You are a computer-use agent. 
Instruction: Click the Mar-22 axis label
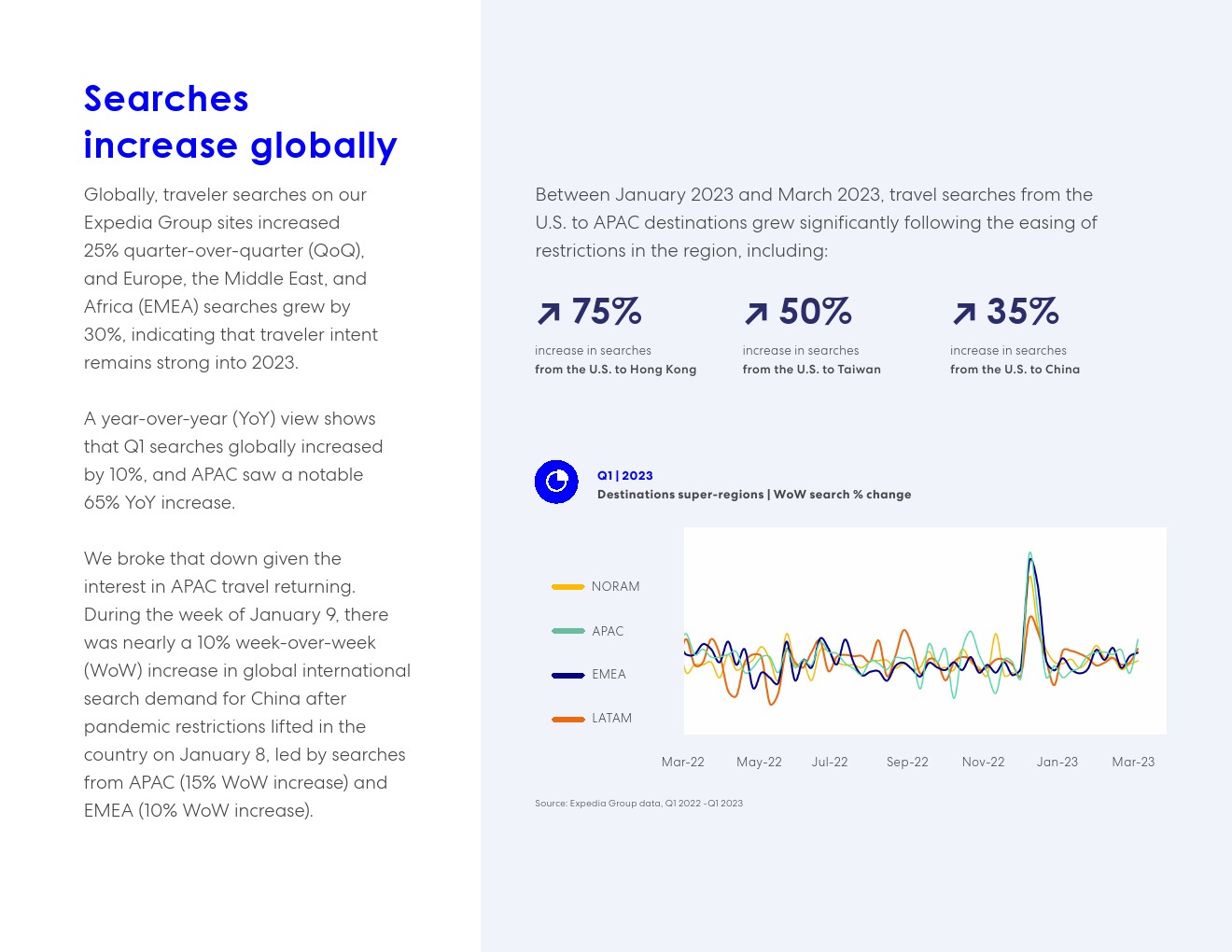(x=682, y=763)
